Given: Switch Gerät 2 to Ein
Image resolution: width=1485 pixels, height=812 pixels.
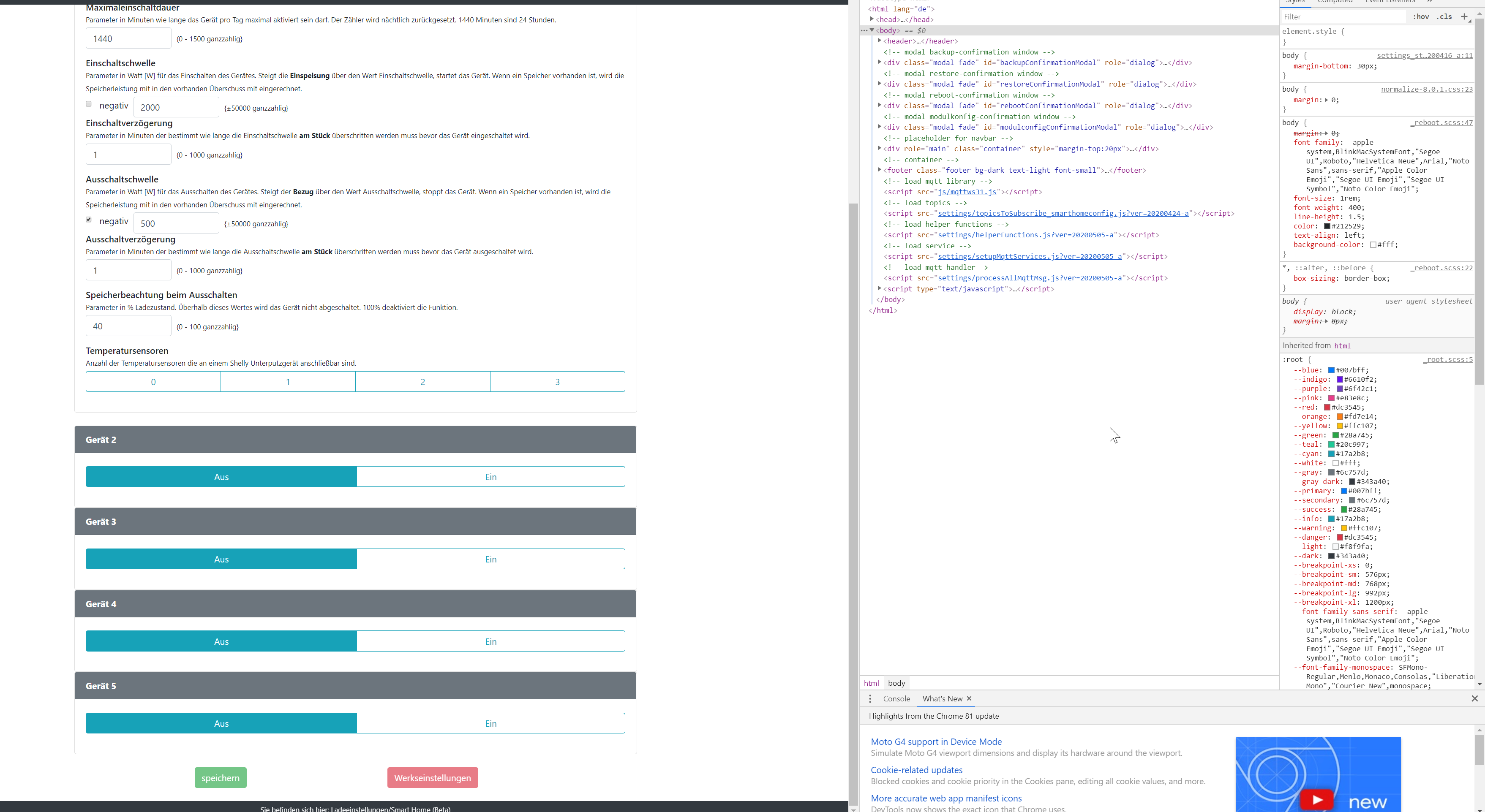Looking at the screenshot, I should [490, 477].
